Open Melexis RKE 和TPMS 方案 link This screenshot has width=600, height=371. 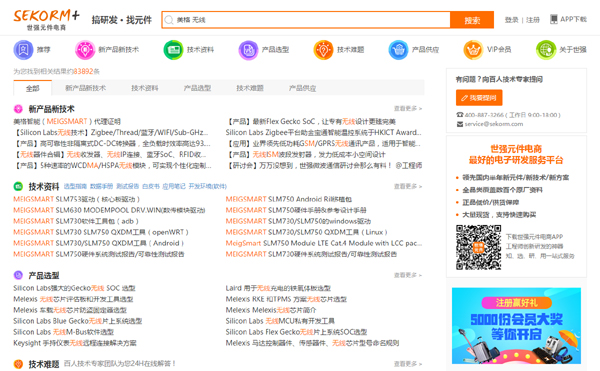pos(286,299)
